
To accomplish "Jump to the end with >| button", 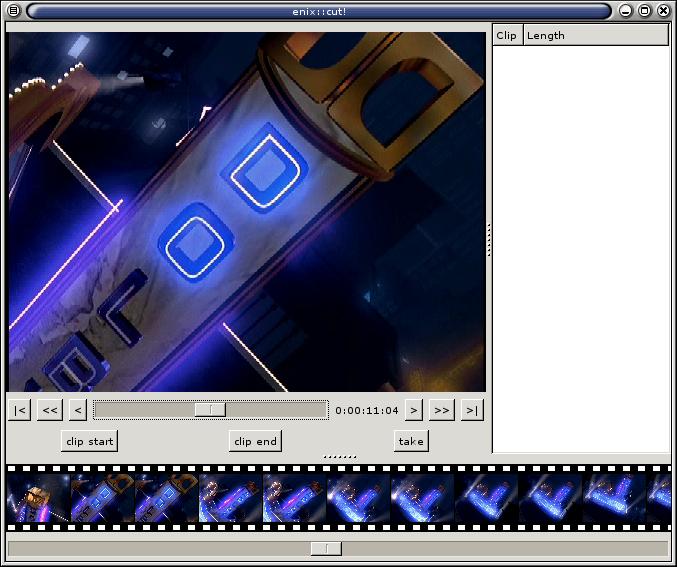I will click(x=472, y=410).
